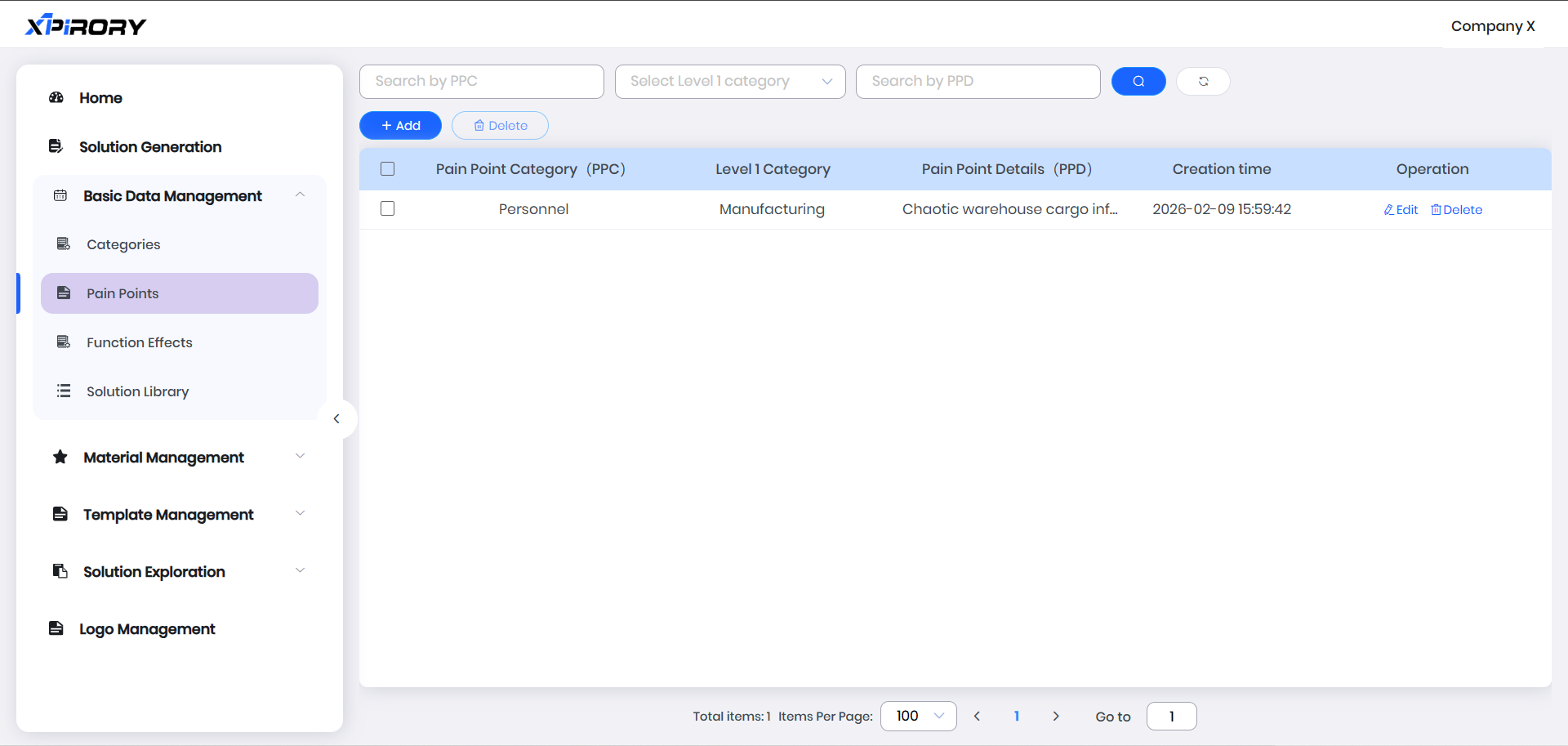Toggle the select-all checkbox in header
The width and height of the screenshot is (1568, 746).
tap(388, 169)
